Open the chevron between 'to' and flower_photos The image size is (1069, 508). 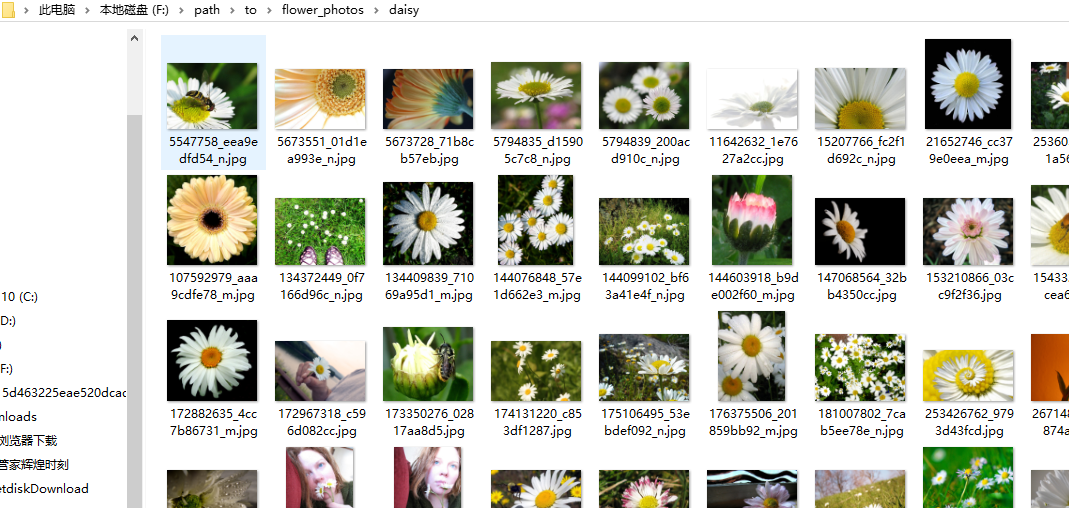click(x=270, y=10)
